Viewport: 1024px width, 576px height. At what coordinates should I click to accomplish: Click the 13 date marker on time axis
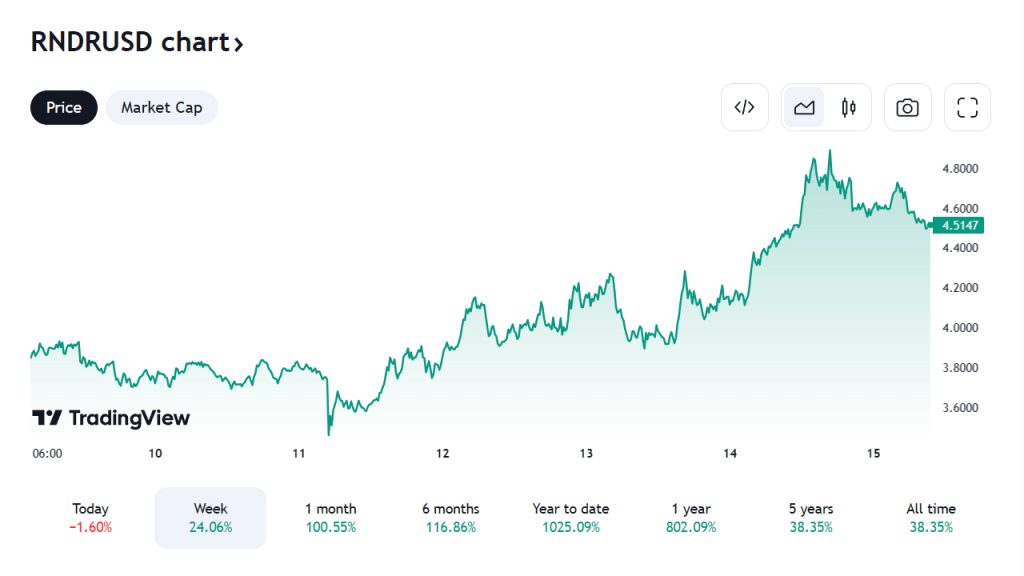pos(587,453)
